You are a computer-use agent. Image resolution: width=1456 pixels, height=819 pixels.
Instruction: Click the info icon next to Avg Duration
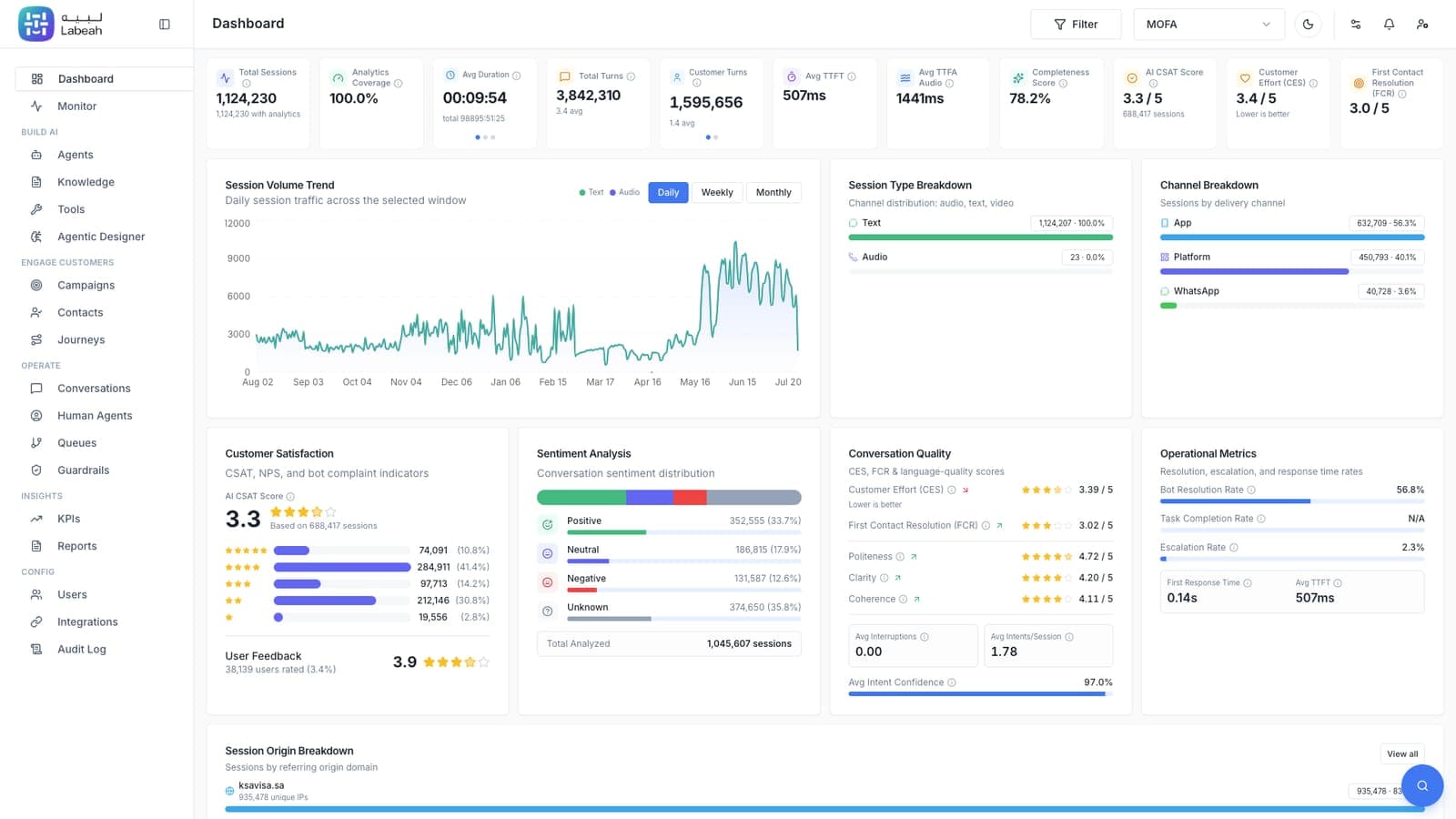pos(517,76)
